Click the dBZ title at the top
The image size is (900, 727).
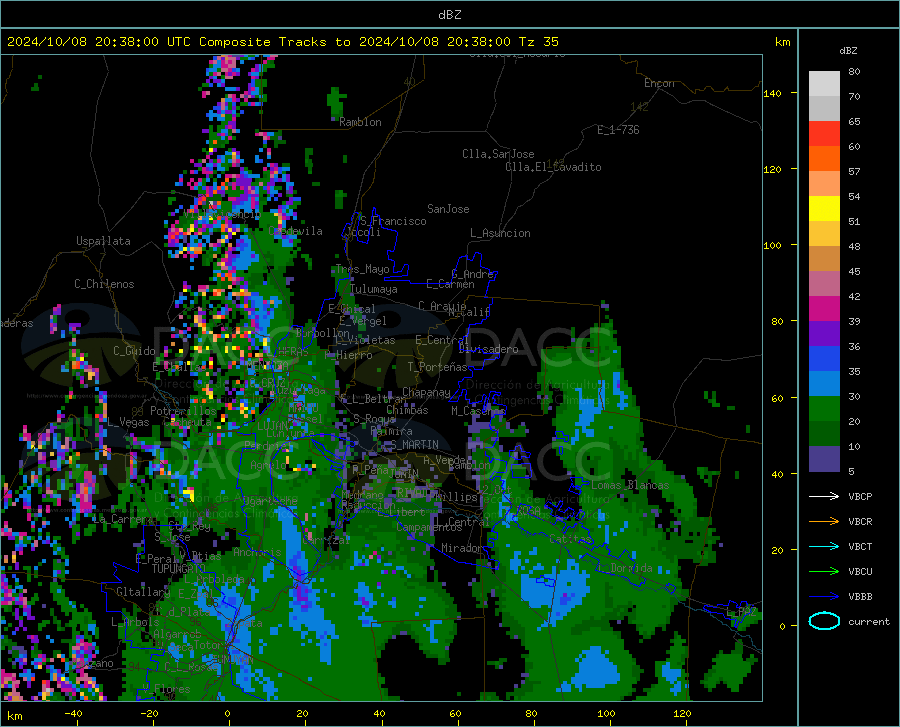click(x=449, y=15)
